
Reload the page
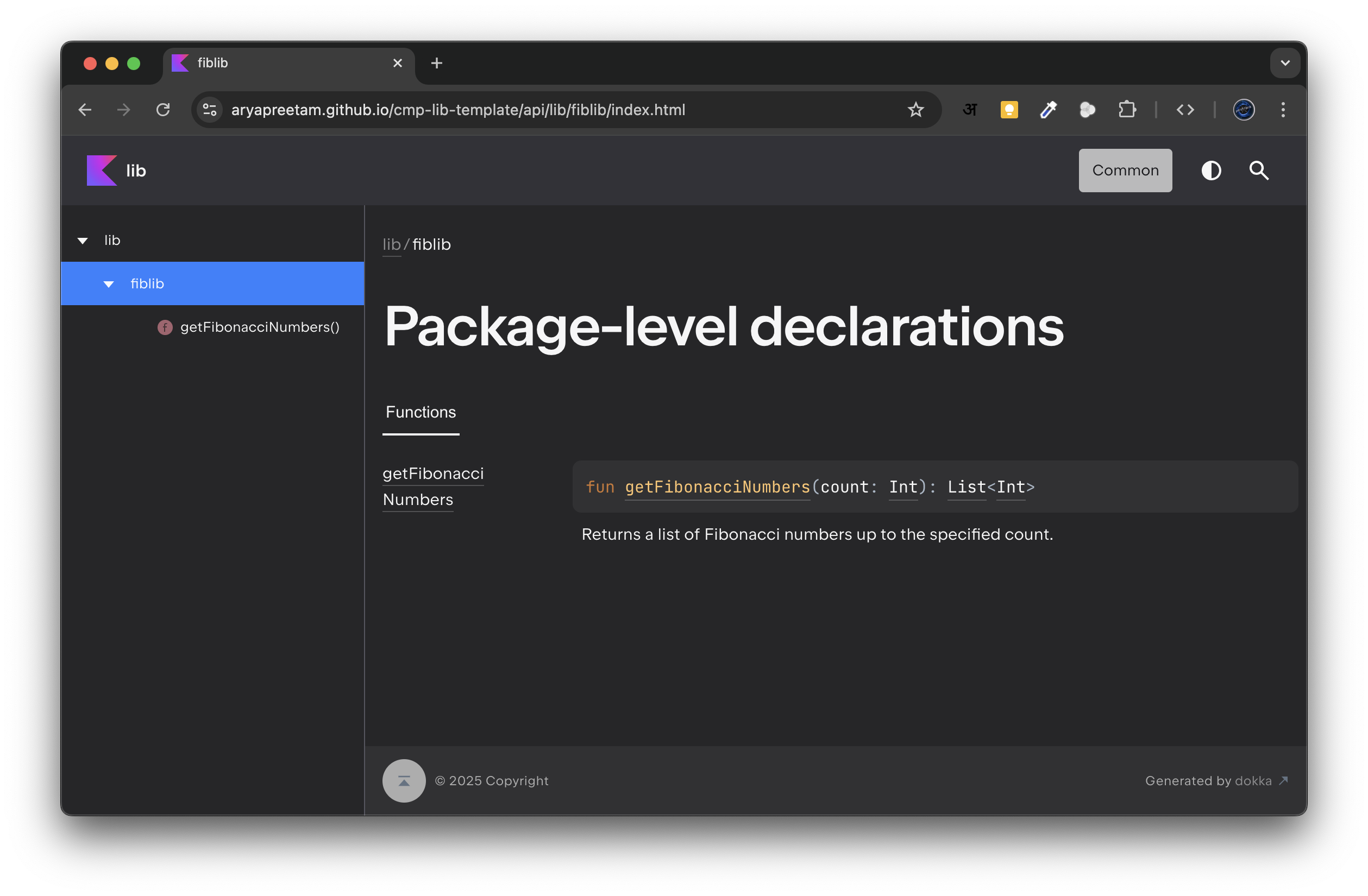163,110
